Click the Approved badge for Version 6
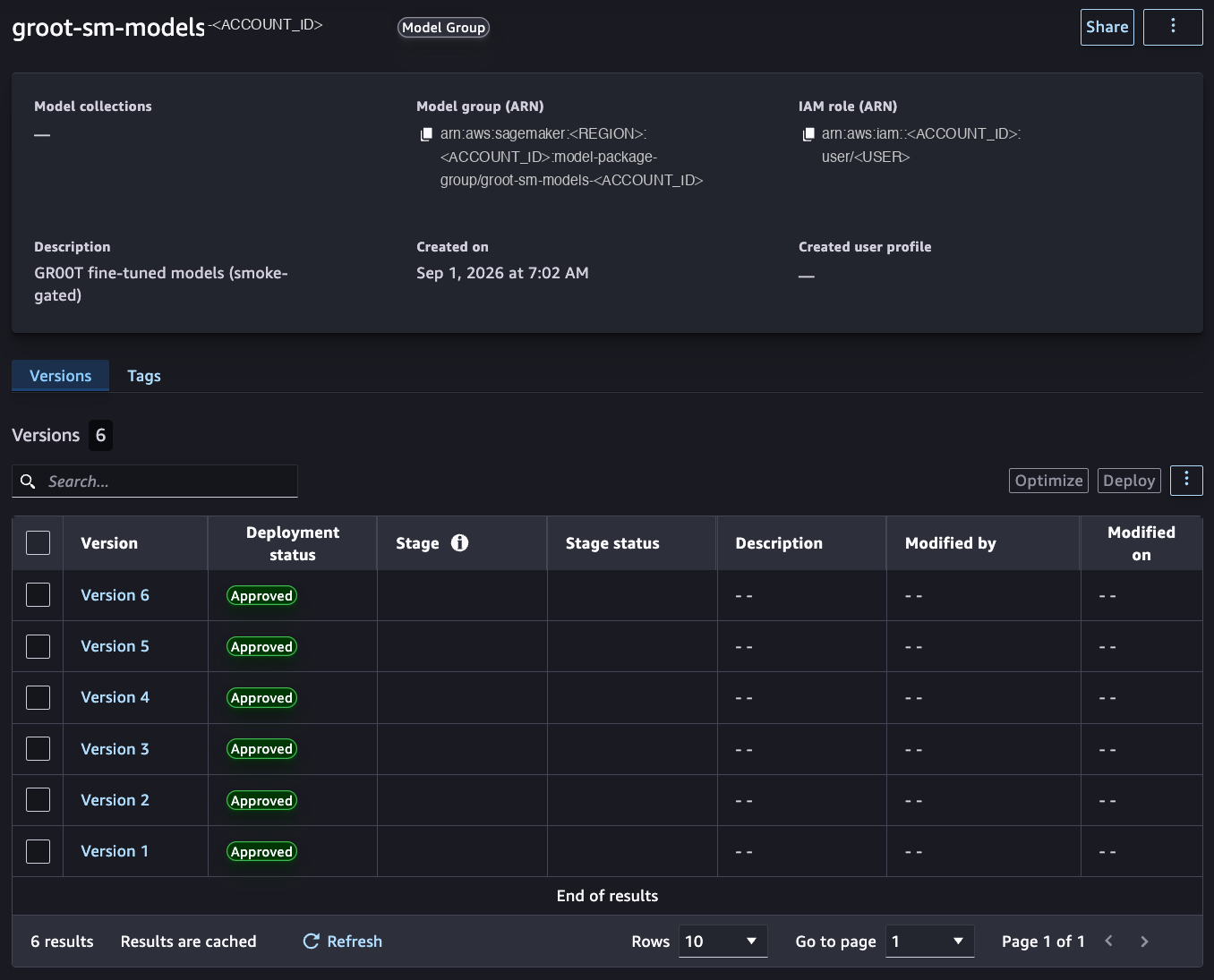Viewport: 1214px width, 980px height. click(261, 596)
